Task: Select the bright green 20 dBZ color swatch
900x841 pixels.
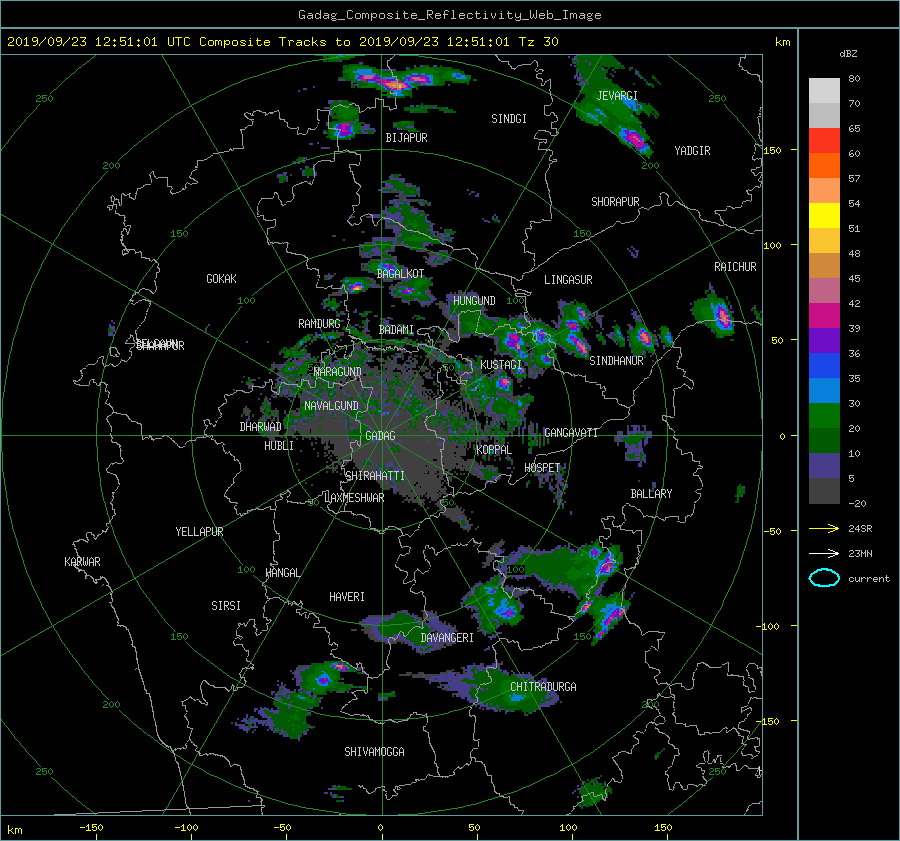Action: tap(824, 415)
